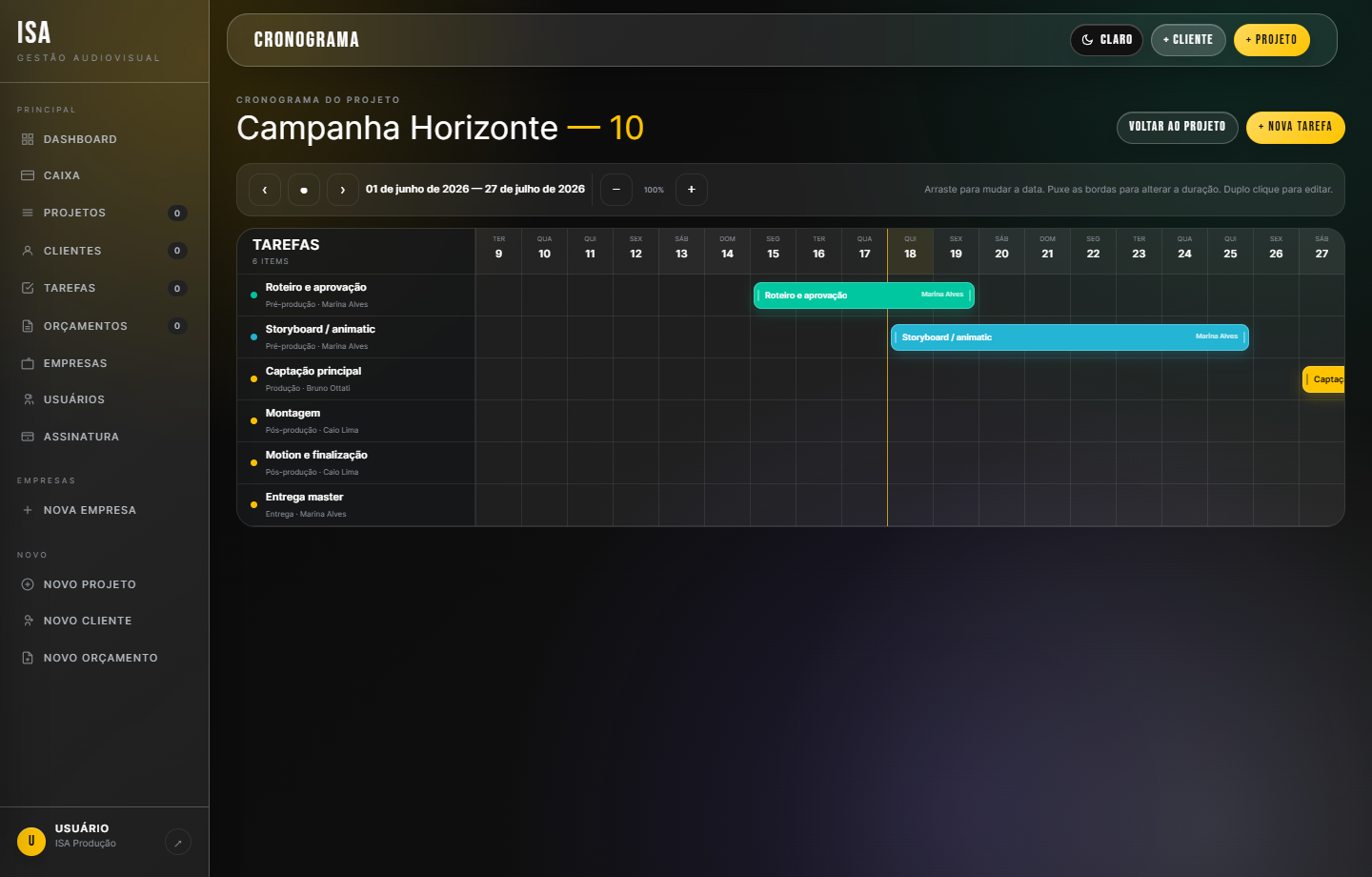Click + Nova Tarefa button
Image resolution: width=1372 pixels, height=877 pixels.
(1296, 128)
